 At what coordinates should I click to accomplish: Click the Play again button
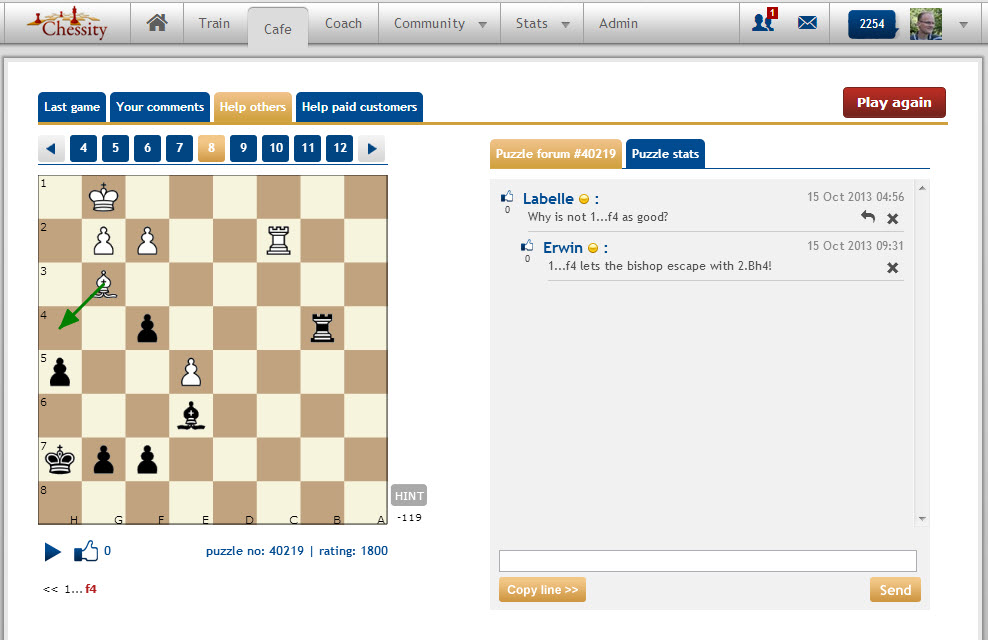[x=894, y=103]
